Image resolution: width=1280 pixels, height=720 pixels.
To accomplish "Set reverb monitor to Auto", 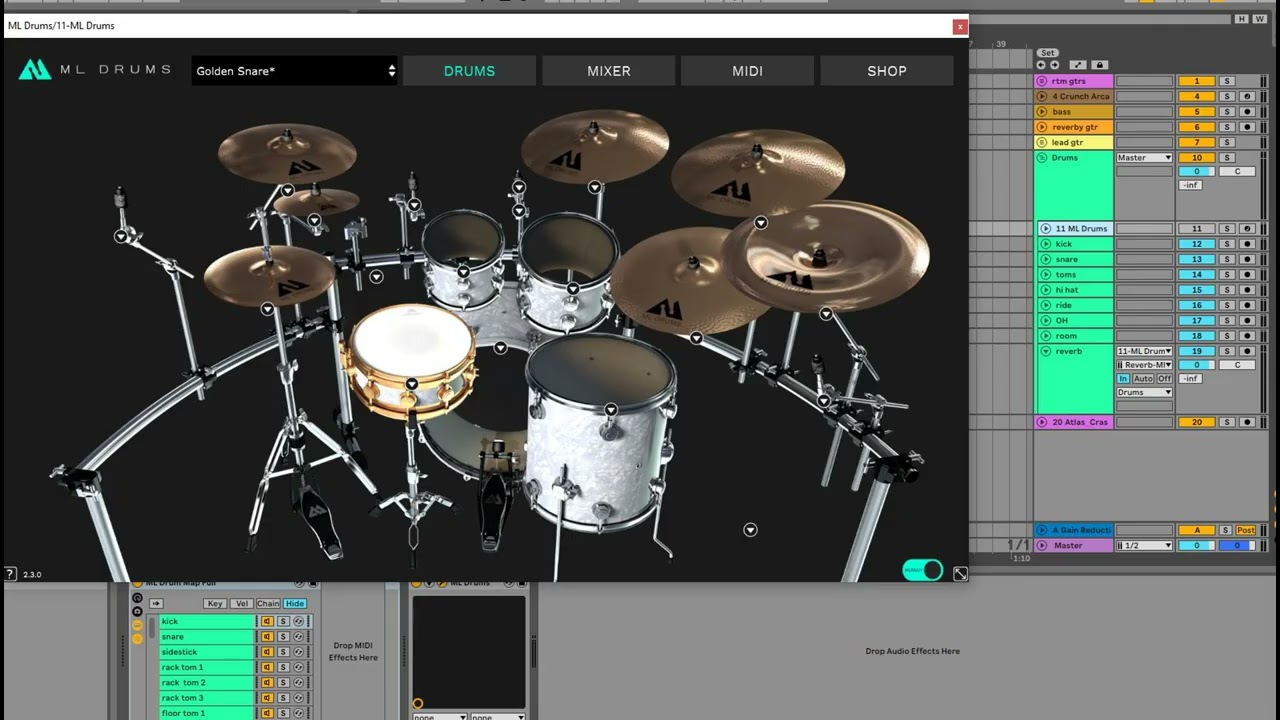I will [x=1143, y=379].
